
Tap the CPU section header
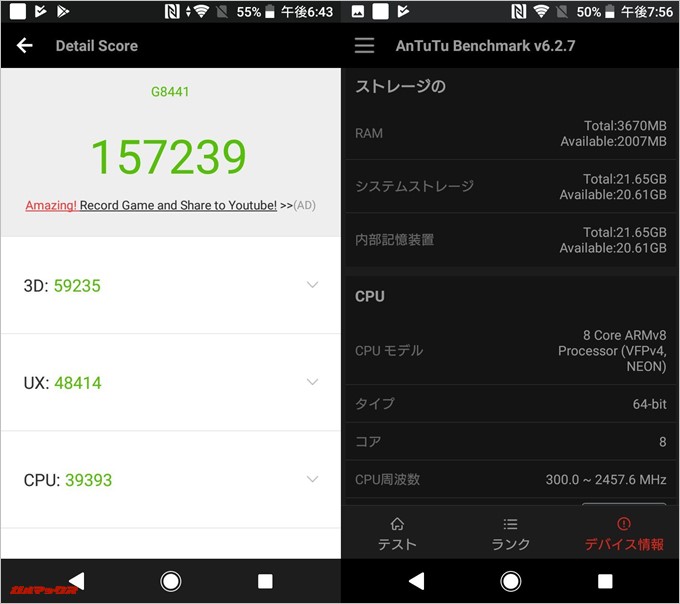pos(369,297)
